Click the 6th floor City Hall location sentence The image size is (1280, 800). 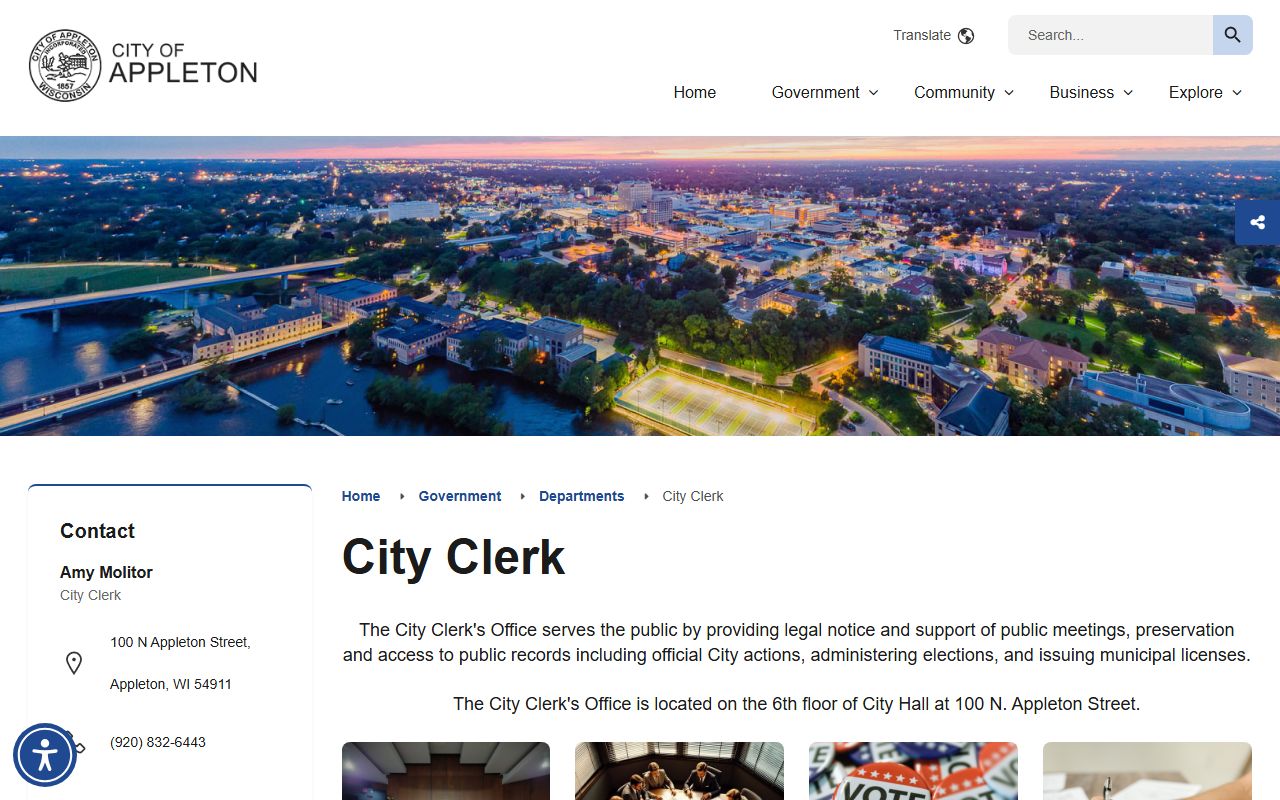[796, 704]
